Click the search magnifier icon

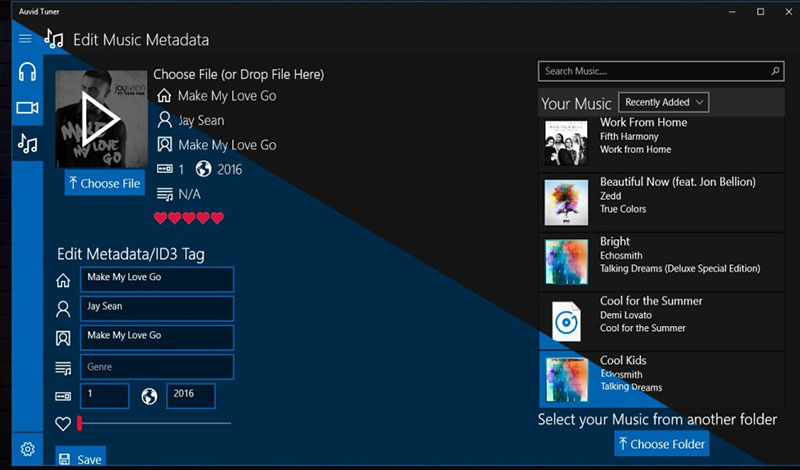coord(775,72)
